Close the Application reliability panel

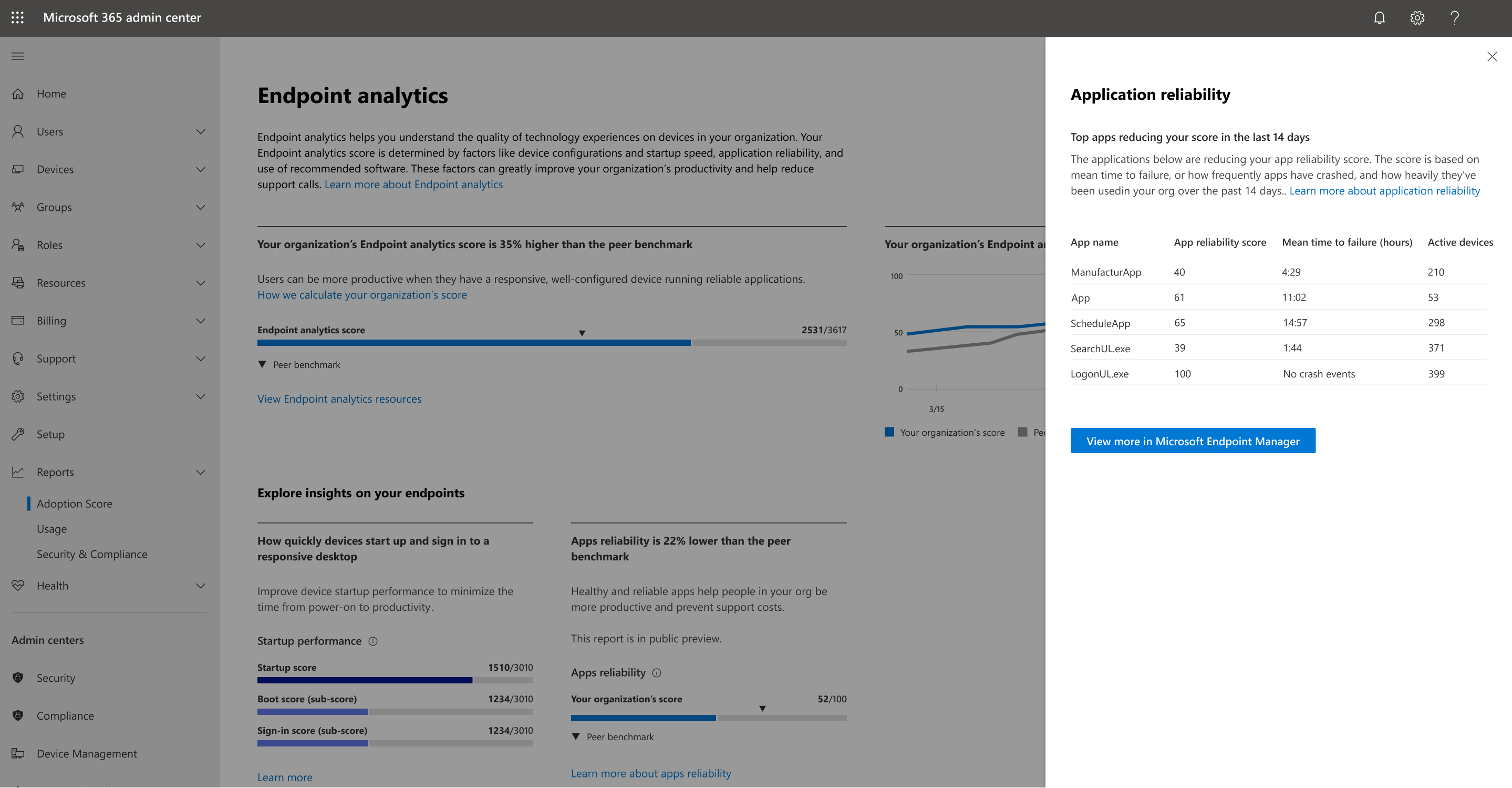[1492, 56]
